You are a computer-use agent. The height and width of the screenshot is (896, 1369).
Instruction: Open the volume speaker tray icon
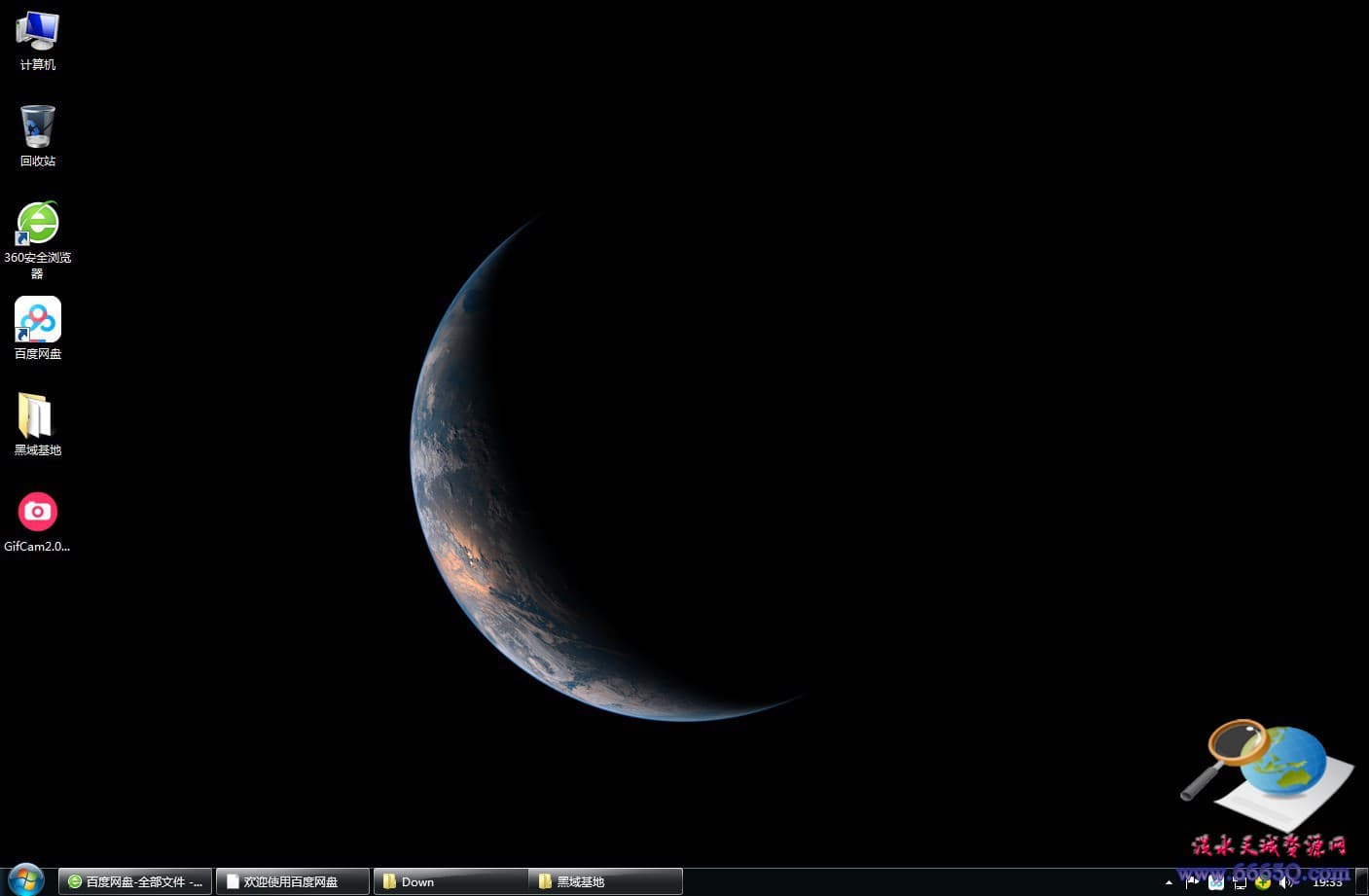[1286, 882]
